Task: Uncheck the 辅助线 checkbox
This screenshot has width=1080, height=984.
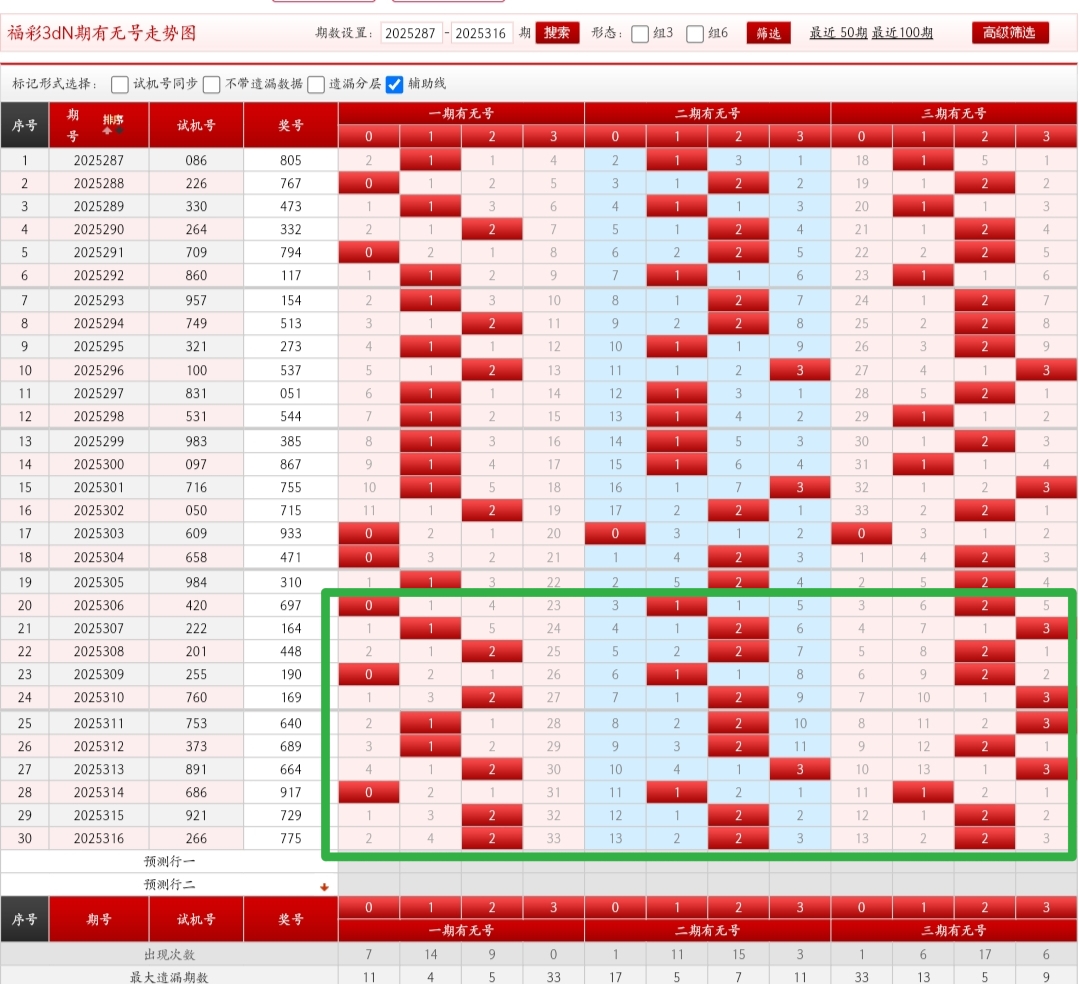Action: point(395,85)
